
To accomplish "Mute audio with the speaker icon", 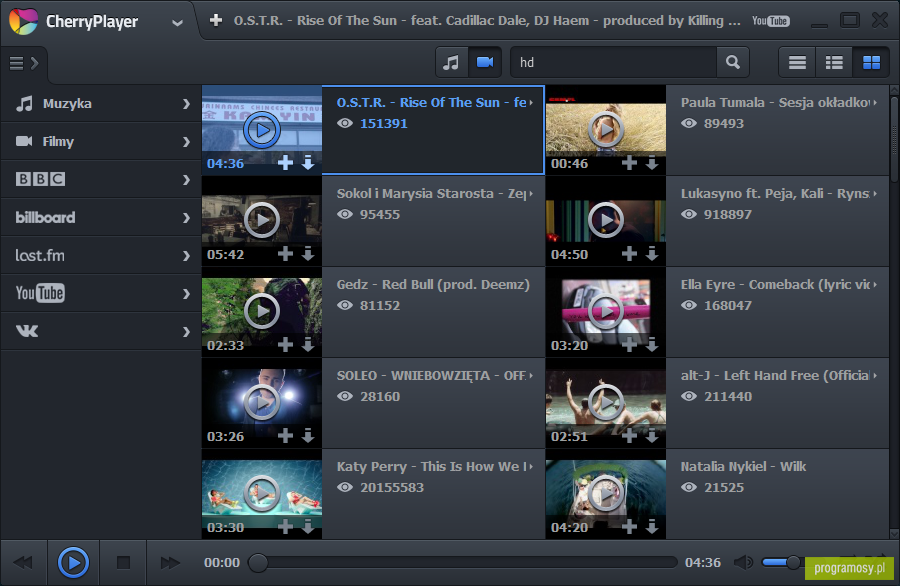I will pyautogui.click(x=744, y=562).
